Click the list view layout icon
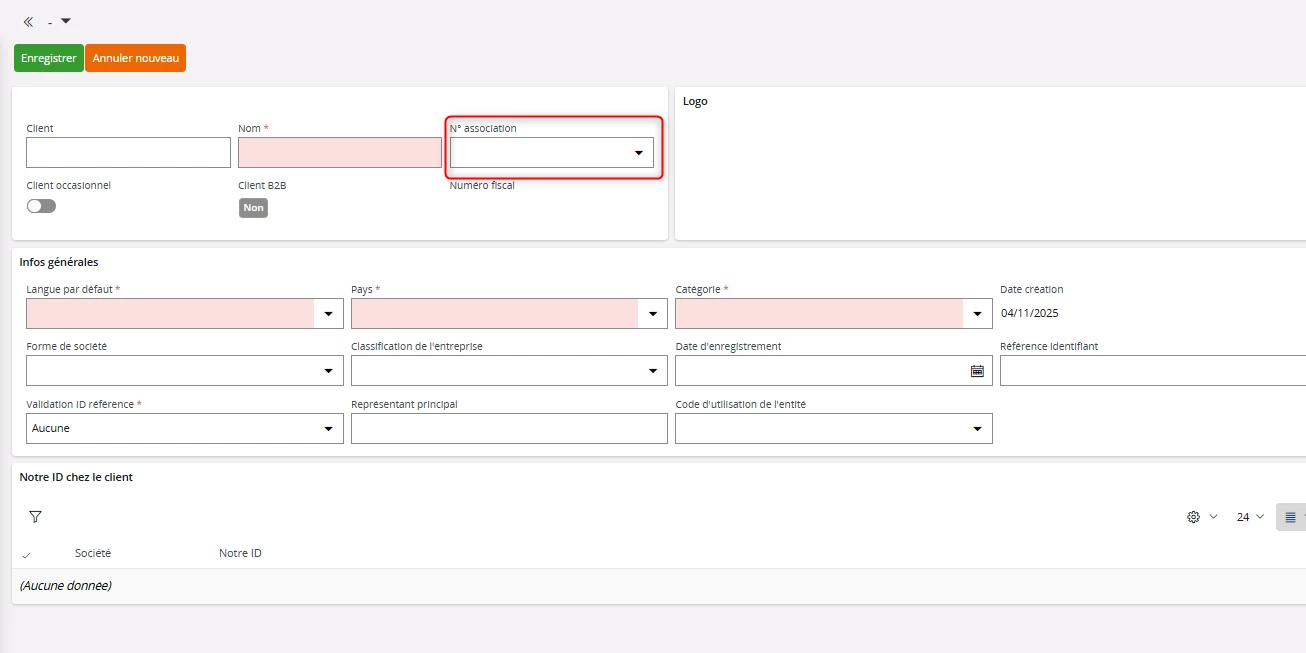 tap(1290, 517)
